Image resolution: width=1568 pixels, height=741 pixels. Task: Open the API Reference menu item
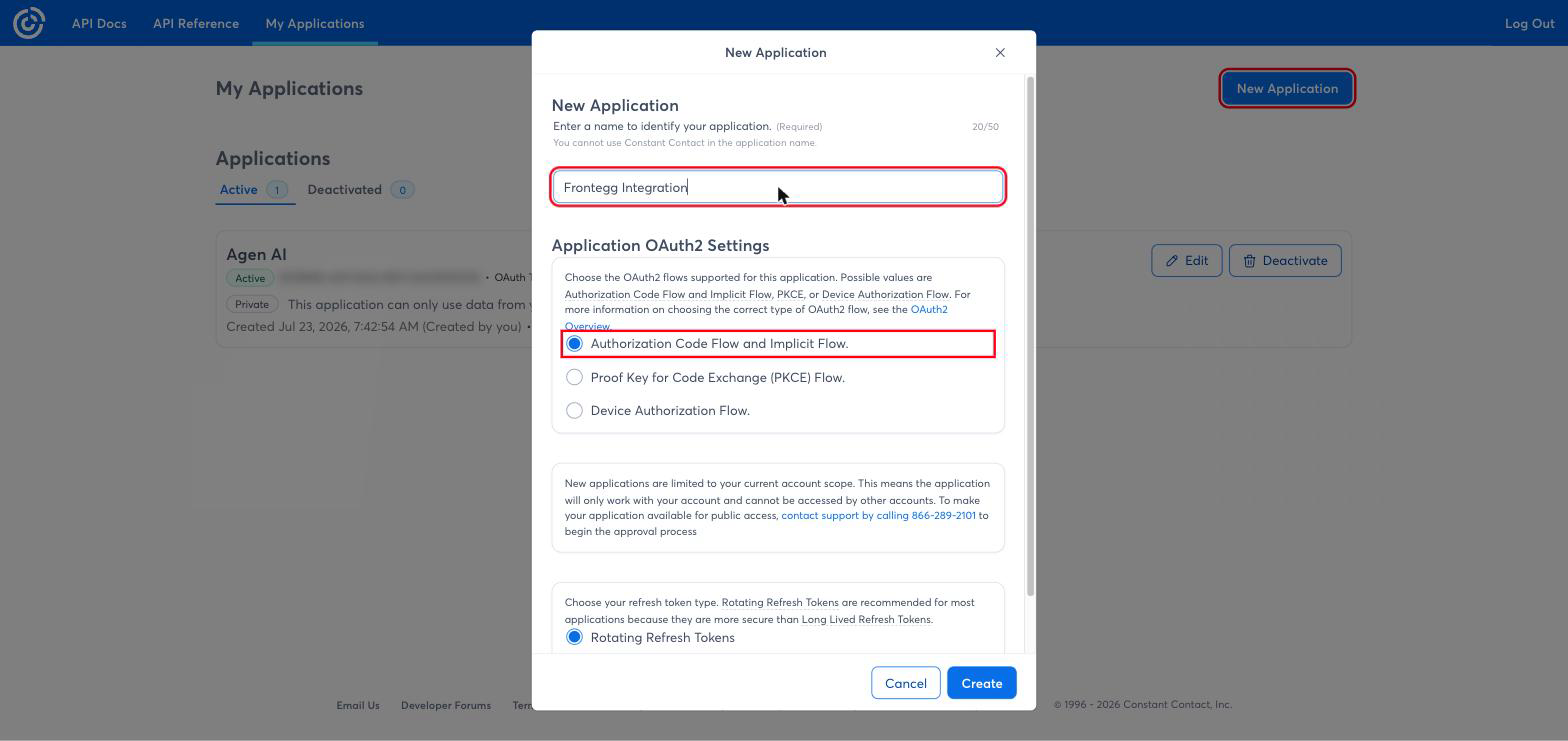point(196,23)
